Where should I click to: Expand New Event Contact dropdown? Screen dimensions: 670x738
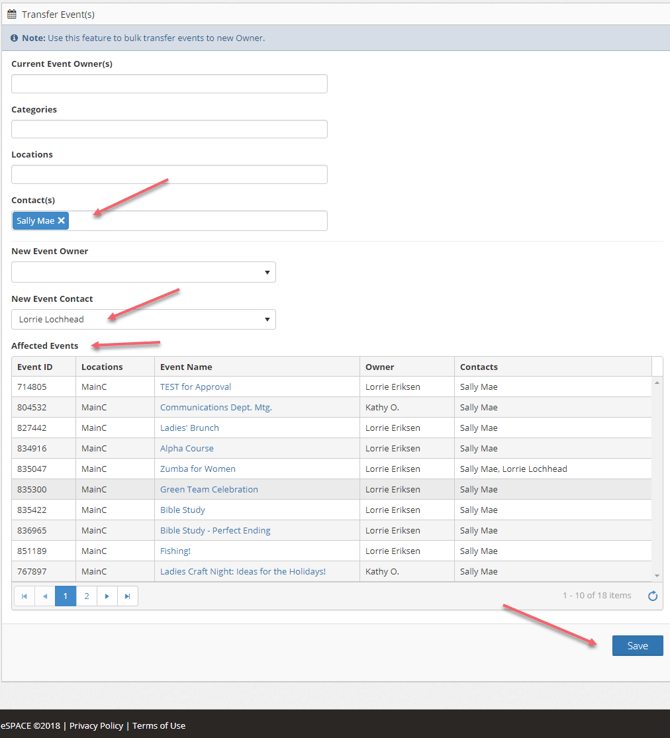143,320
